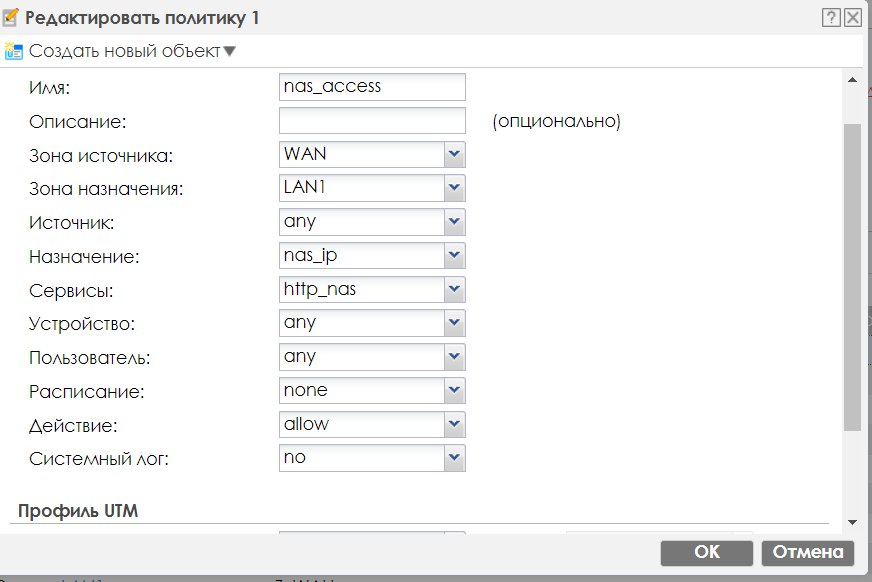Screen dimensions: 872x582
Task: Click the Описание text field
Action: coord(372,121)
